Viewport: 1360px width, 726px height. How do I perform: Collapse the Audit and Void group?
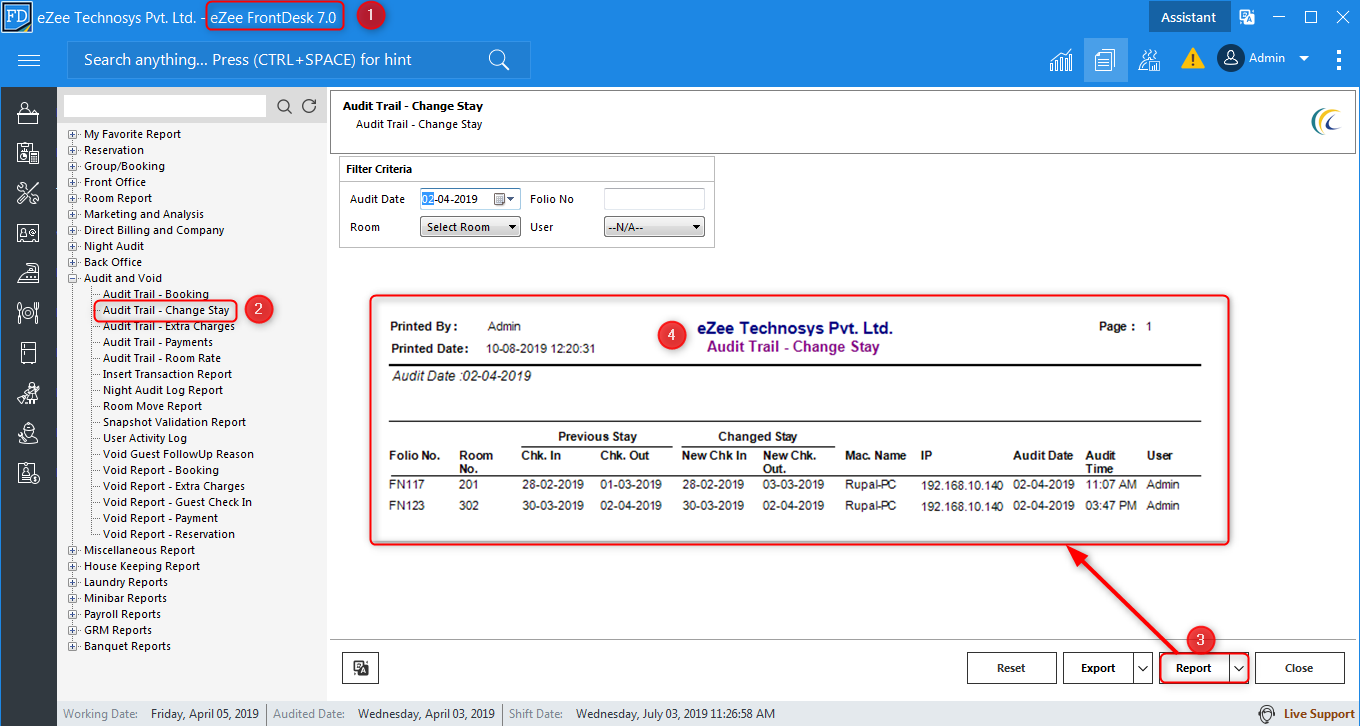tap(72, 278)
